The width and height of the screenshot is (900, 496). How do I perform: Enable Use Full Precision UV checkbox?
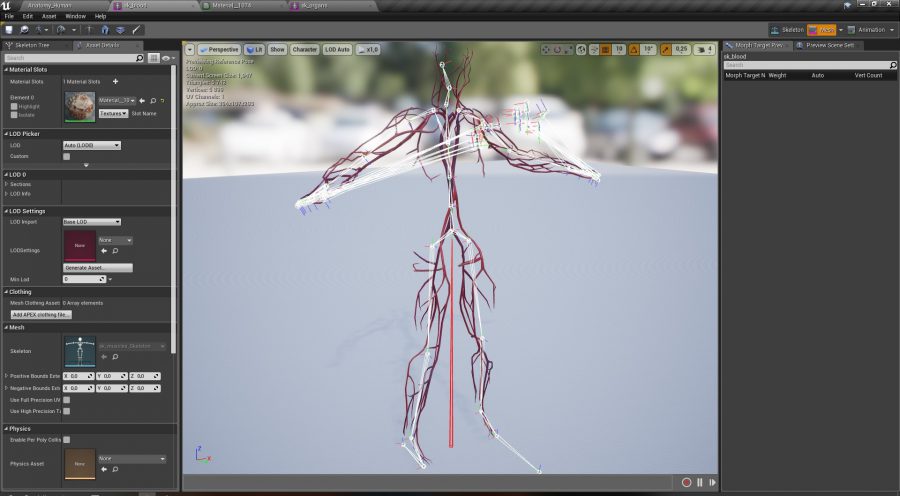(x=67, y=400)
